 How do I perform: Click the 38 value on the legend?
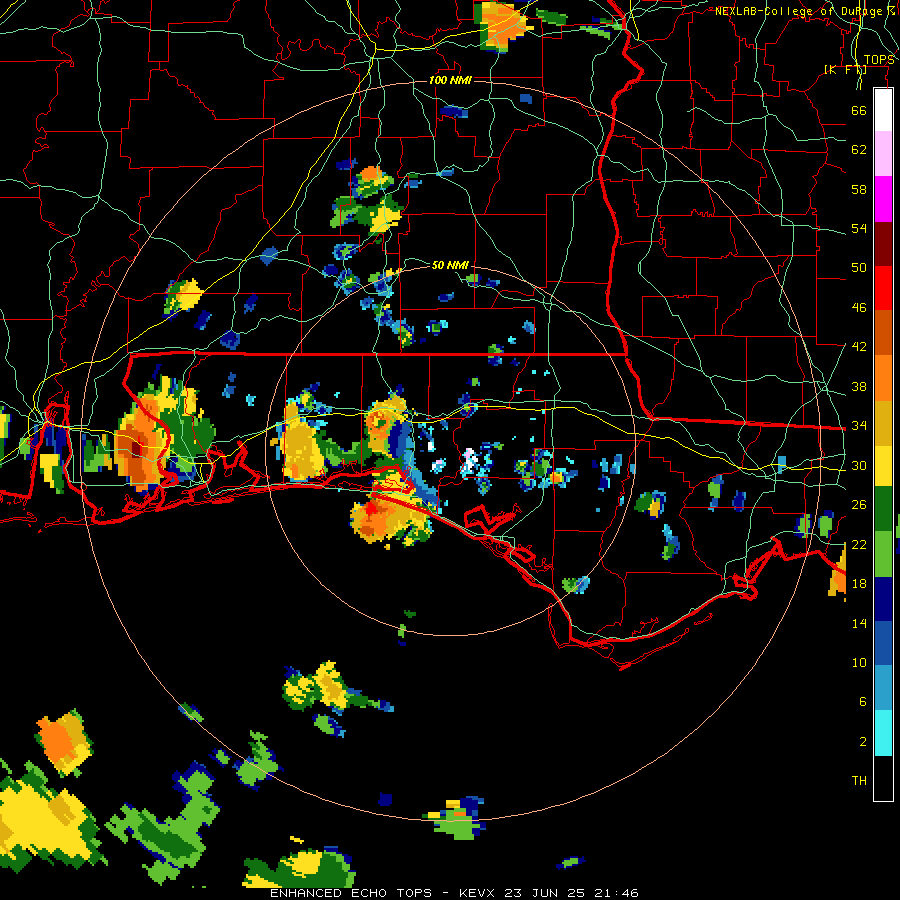pos(859,386)
